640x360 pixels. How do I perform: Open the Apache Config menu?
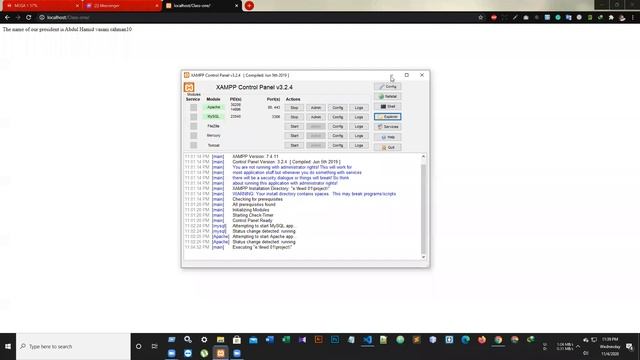[x=338, y=108]
